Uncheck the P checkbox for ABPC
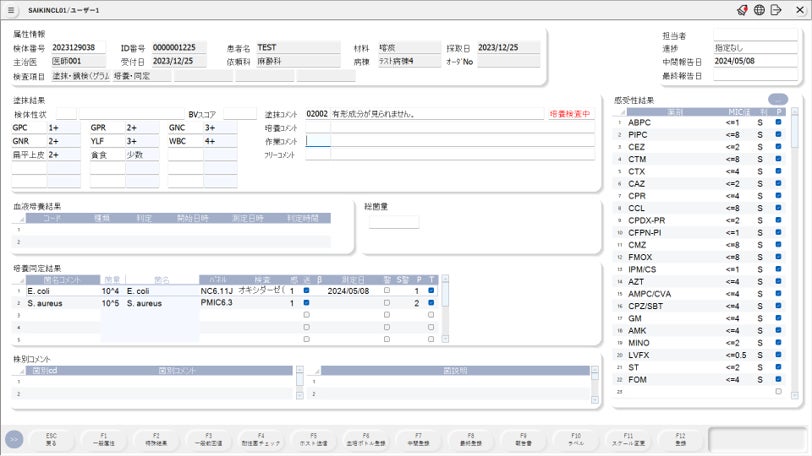This screenshot has height=456, width=812. 778,122
